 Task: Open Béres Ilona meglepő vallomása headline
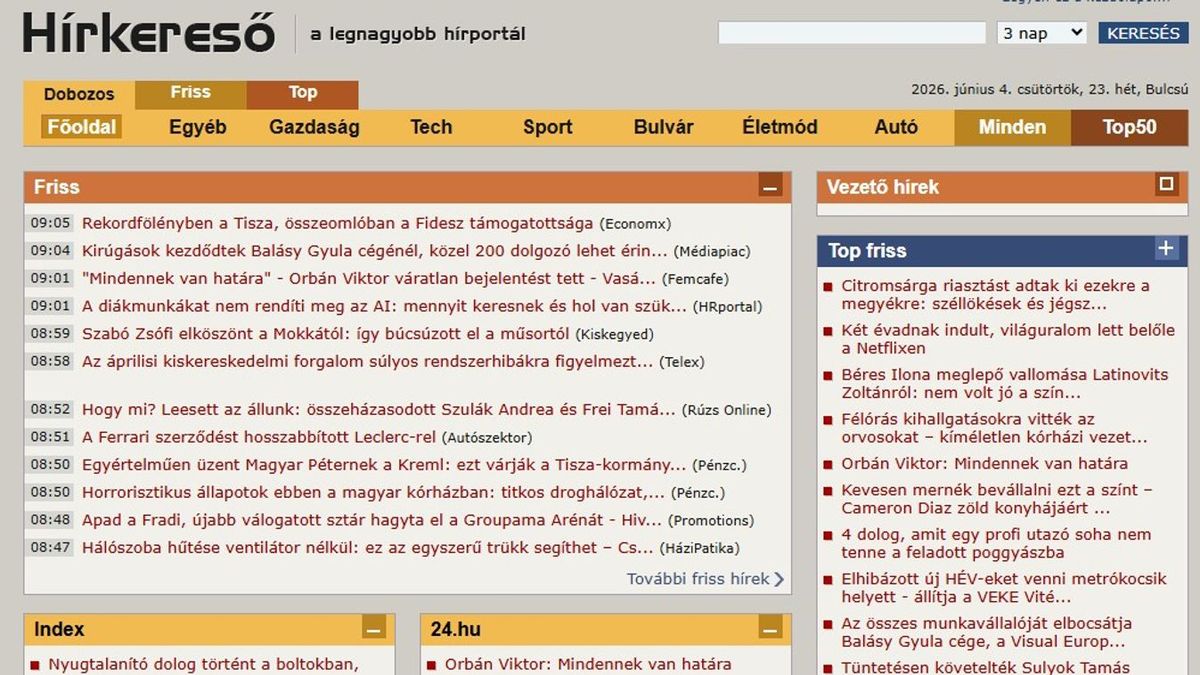[1004, 384]
